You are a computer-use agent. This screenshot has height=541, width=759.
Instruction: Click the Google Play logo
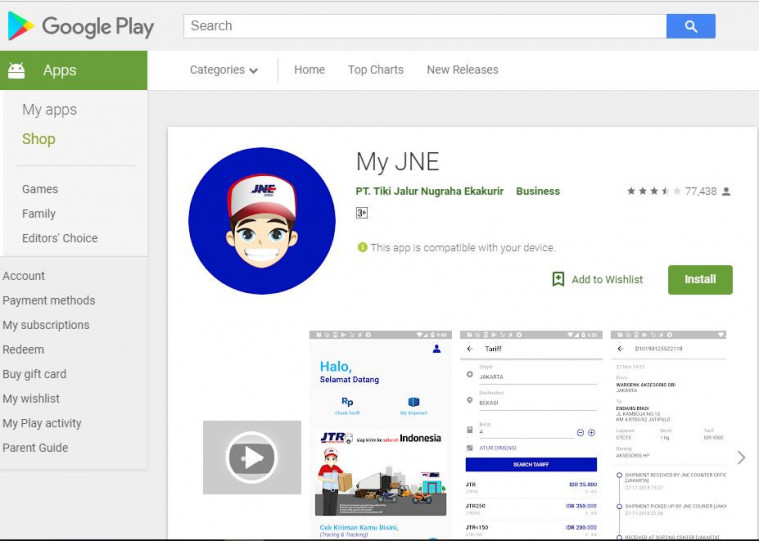pos(81,27)
